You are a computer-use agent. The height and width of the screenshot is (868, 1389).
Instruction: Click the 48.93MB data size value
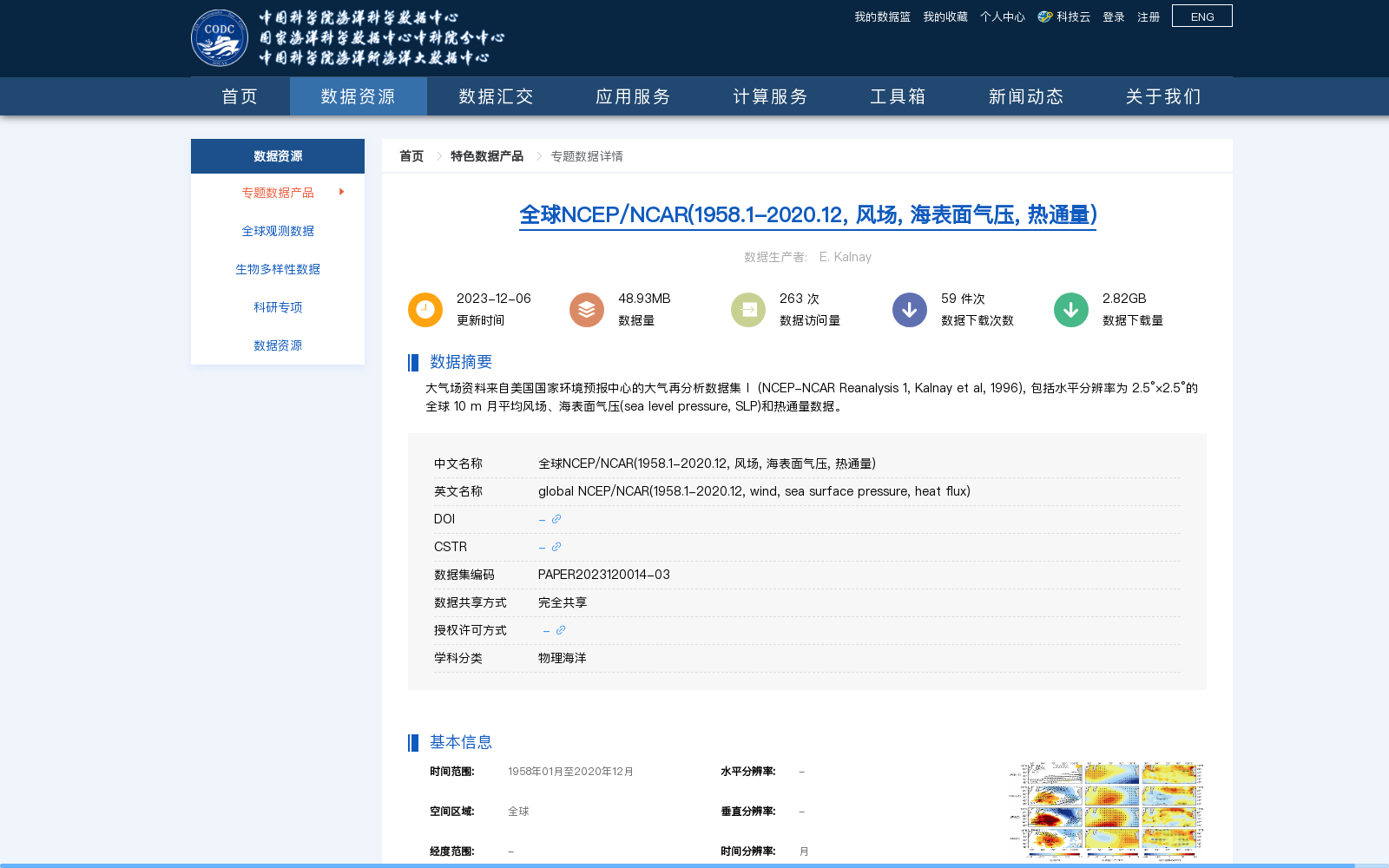click(x=644, y=299)
